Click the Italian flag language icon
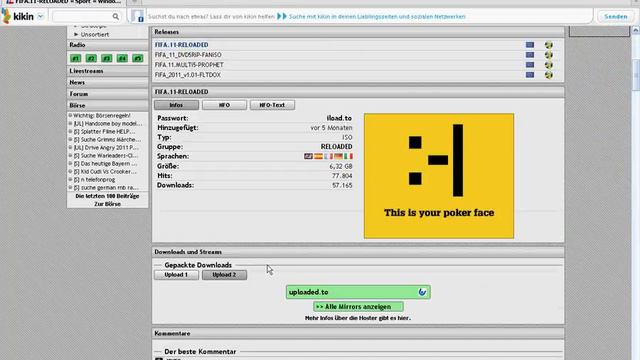Viewport: 640px width, 360px height. pos(348,156)
